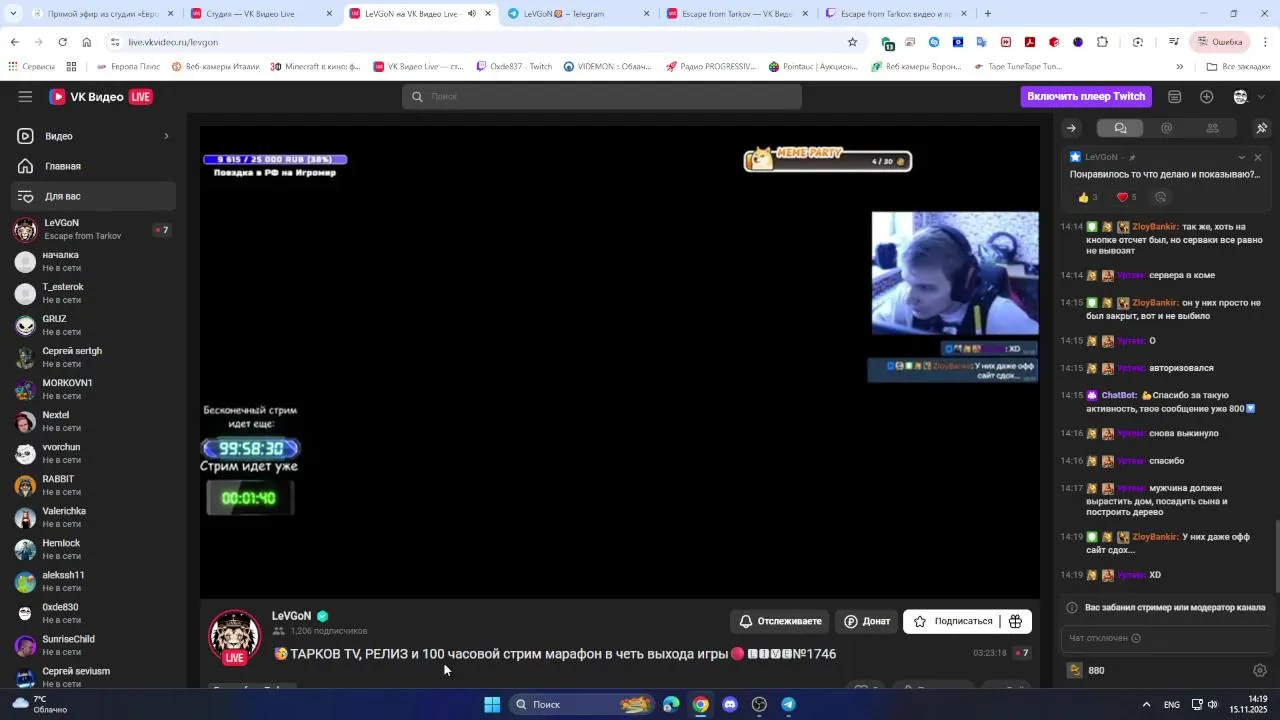Select Для вас in the sidebar
Viewport: 1280px width, 720px height.
pyautogui.click(x=94, y=196)
